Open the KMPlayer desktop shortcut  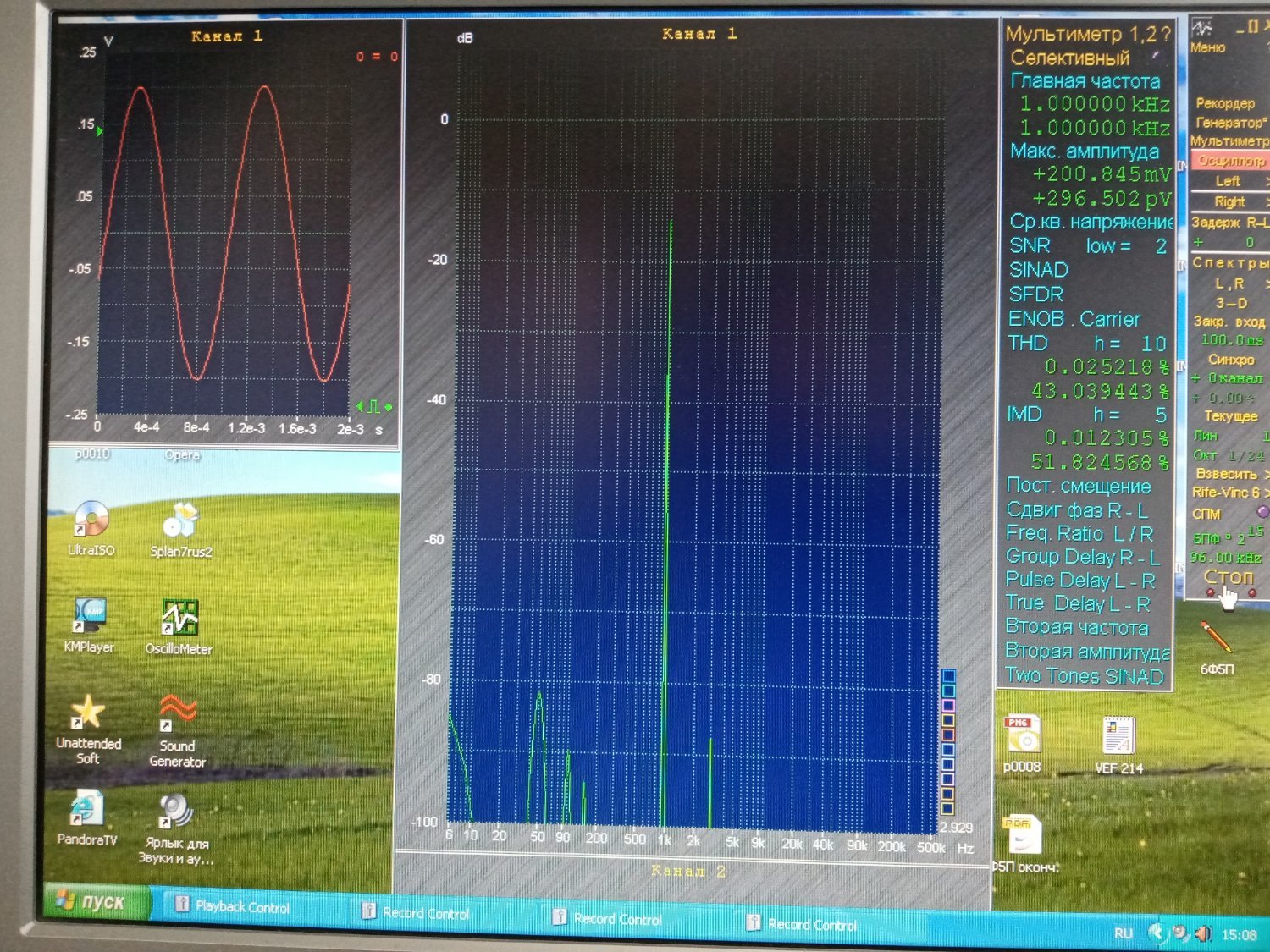click(x=89, y=616)
